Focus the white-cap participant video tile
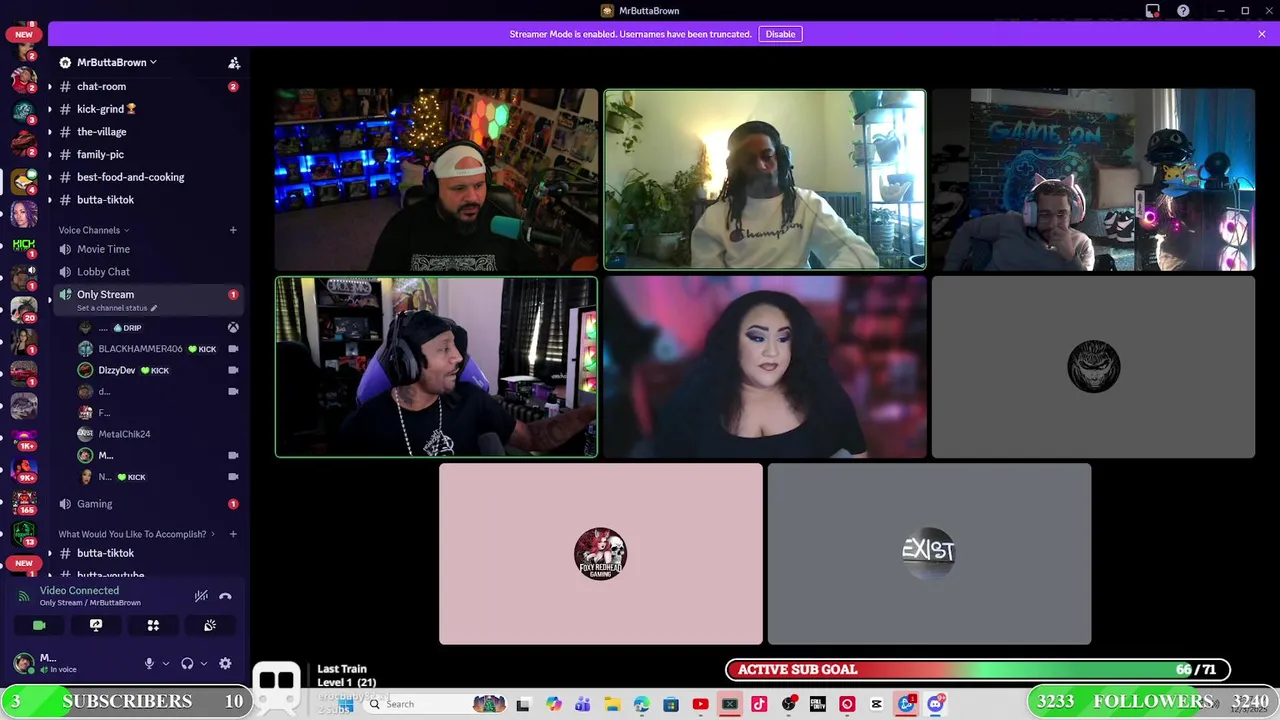The image size is (1280, 720). pos(436,180)
